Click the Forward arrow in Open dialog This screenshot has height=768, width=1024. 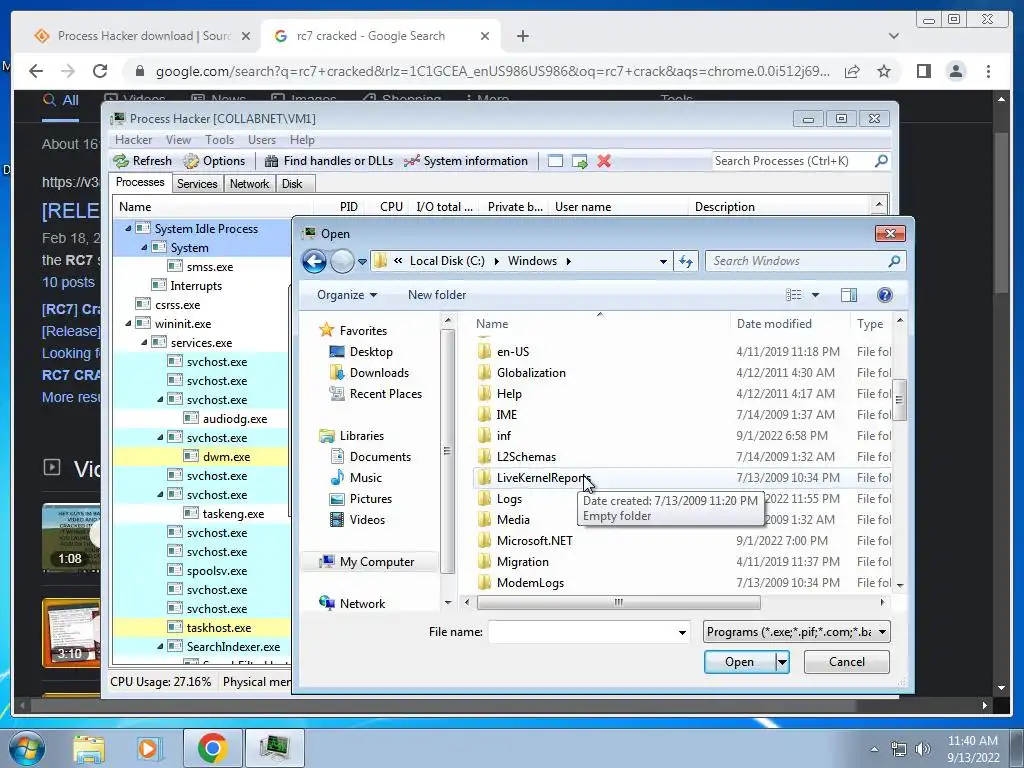coord(342,261)
